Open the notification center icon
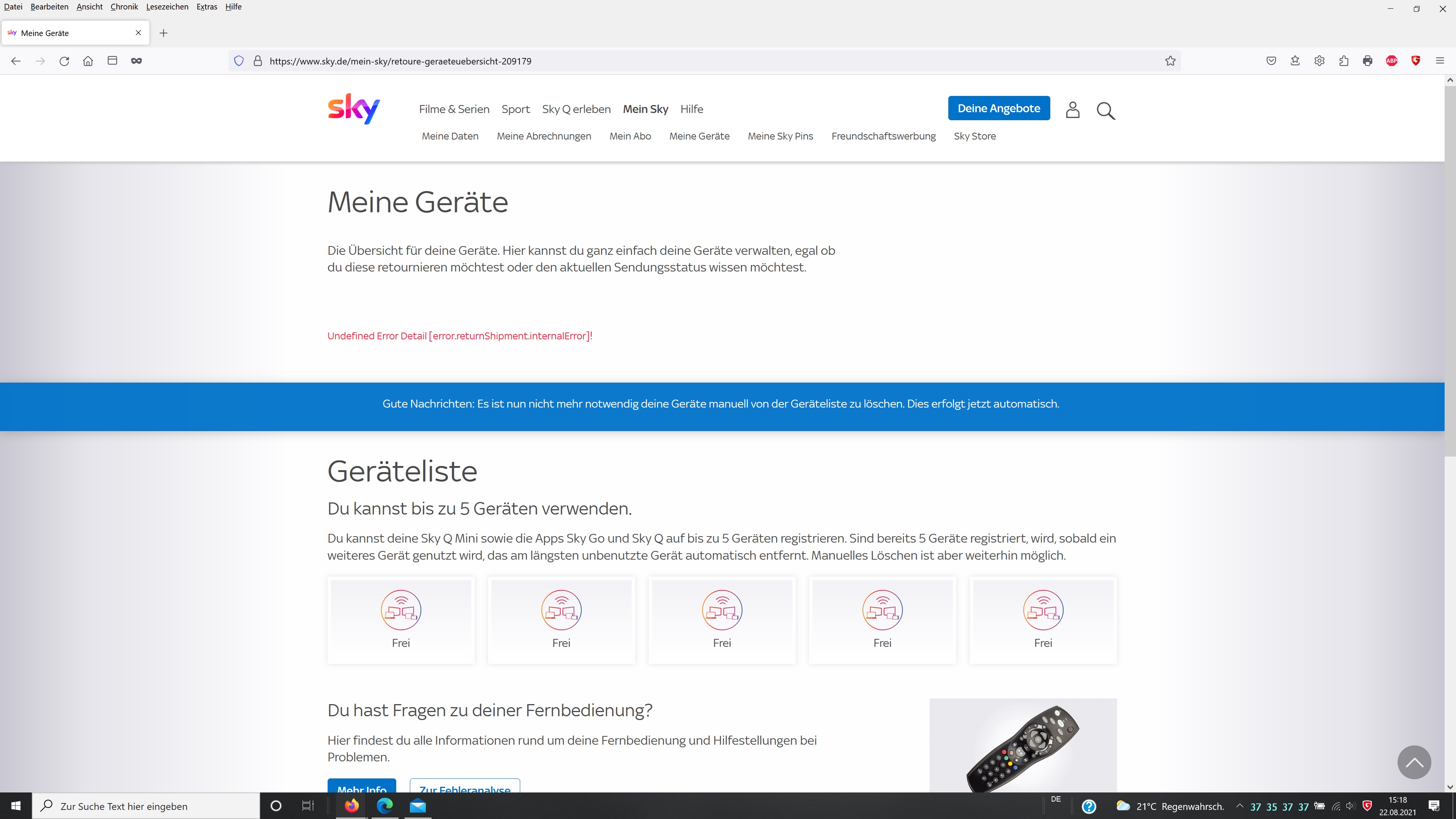 pos(1434,806)
